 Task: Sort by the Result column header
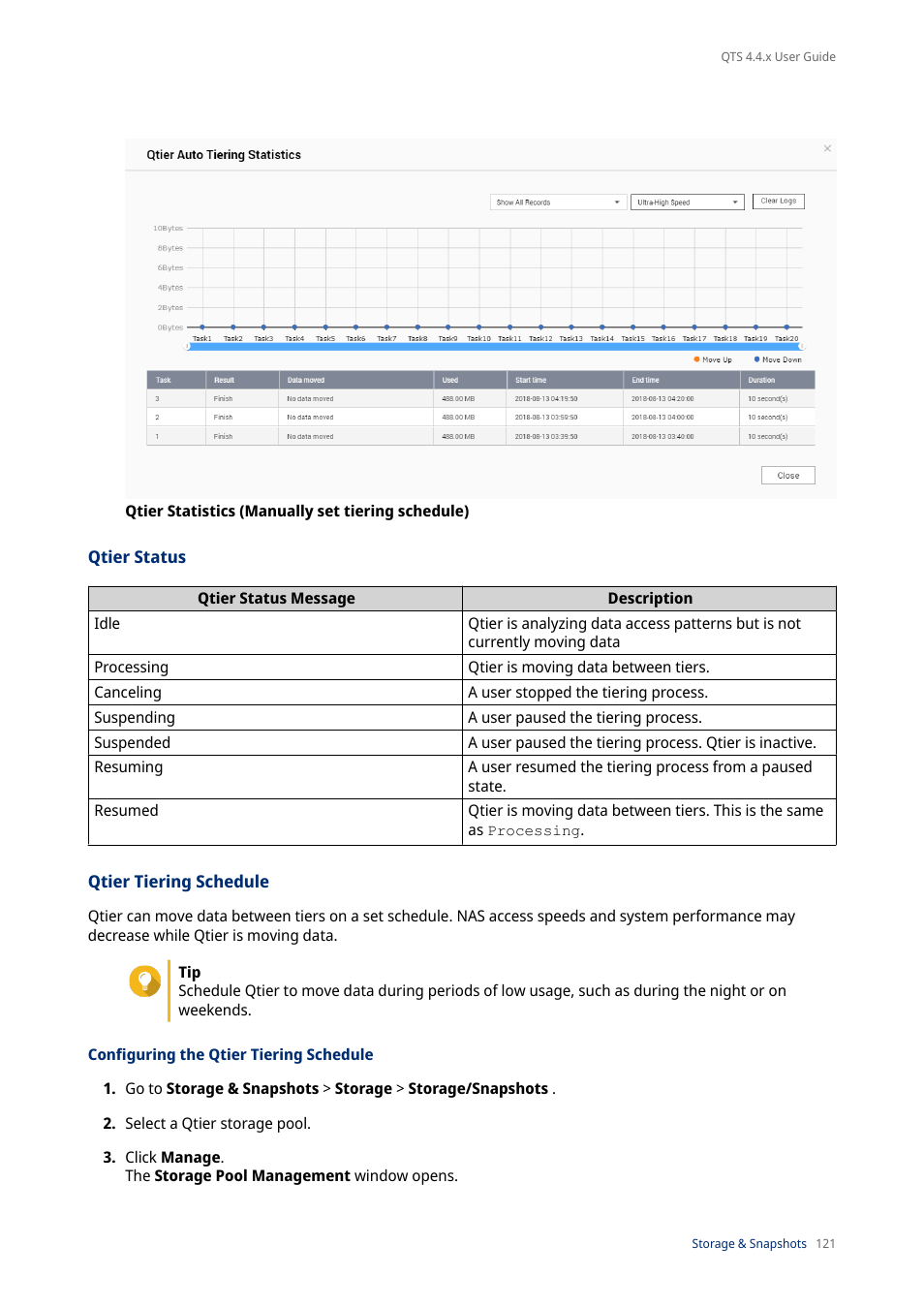coord(242,381)
